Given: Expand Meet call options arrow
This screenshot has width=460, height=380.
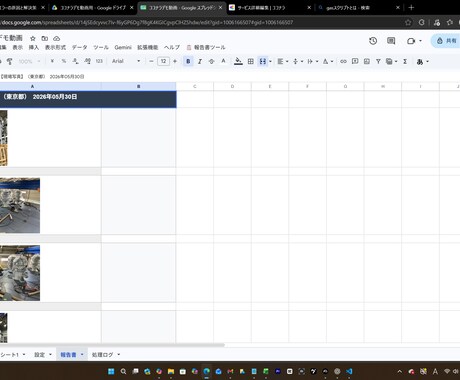Looking at the screenshot, I should click(420, 41).
